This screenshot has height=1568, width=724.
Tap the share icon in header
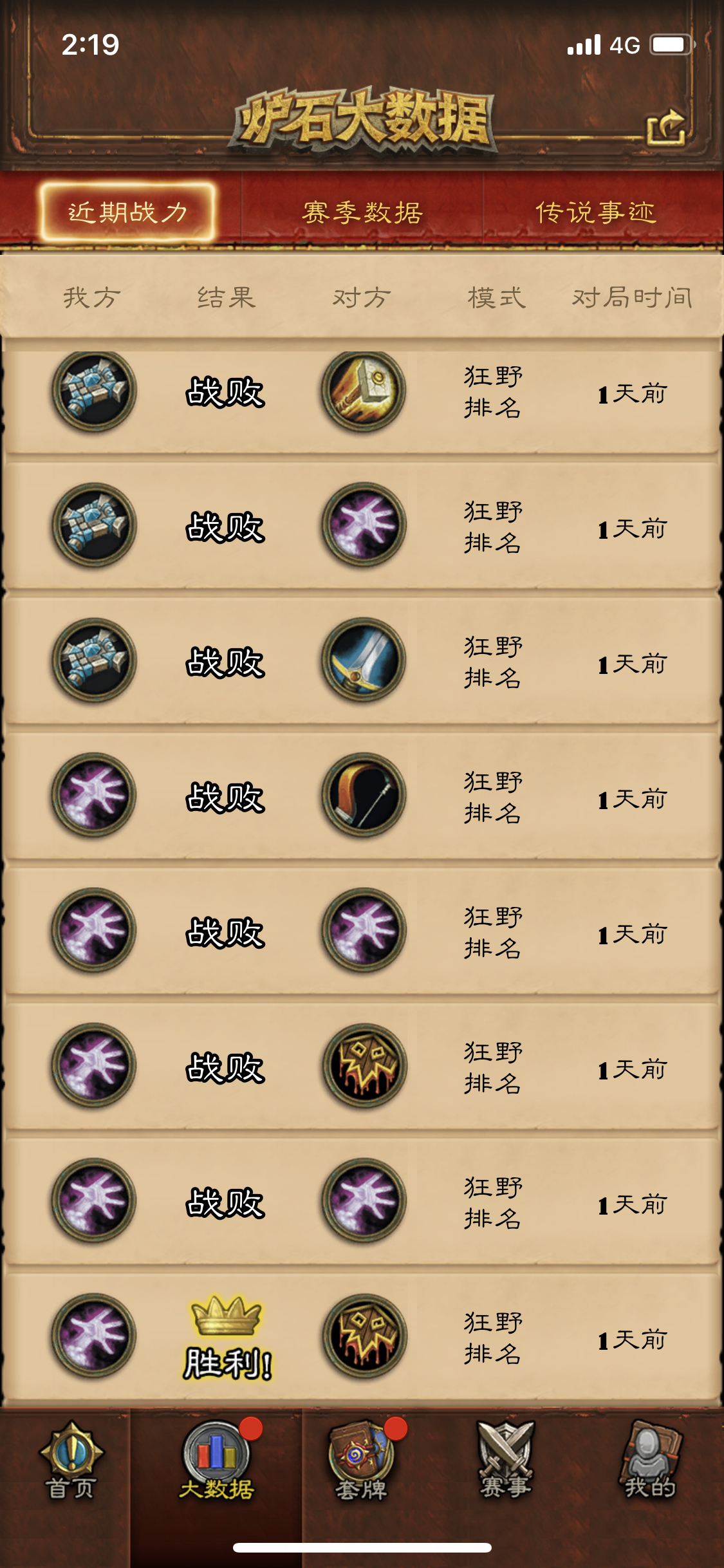tap(665, 127)
